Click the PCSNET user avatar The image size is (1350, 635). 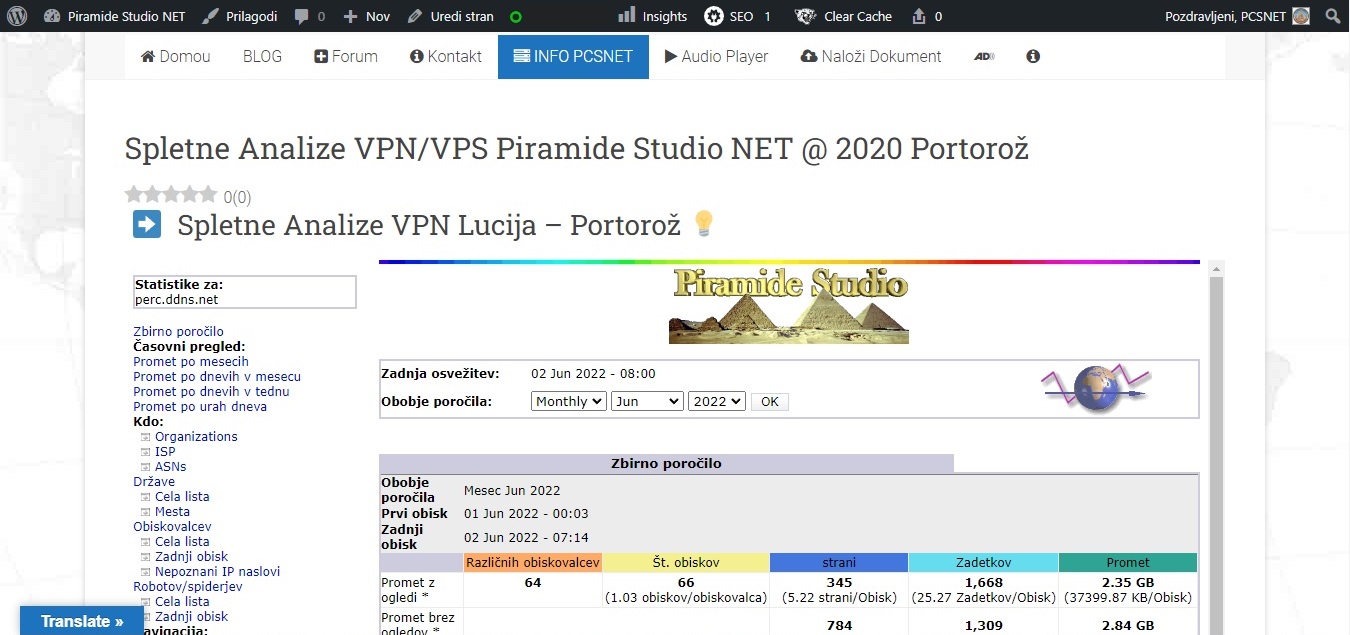click(1300, 16)
